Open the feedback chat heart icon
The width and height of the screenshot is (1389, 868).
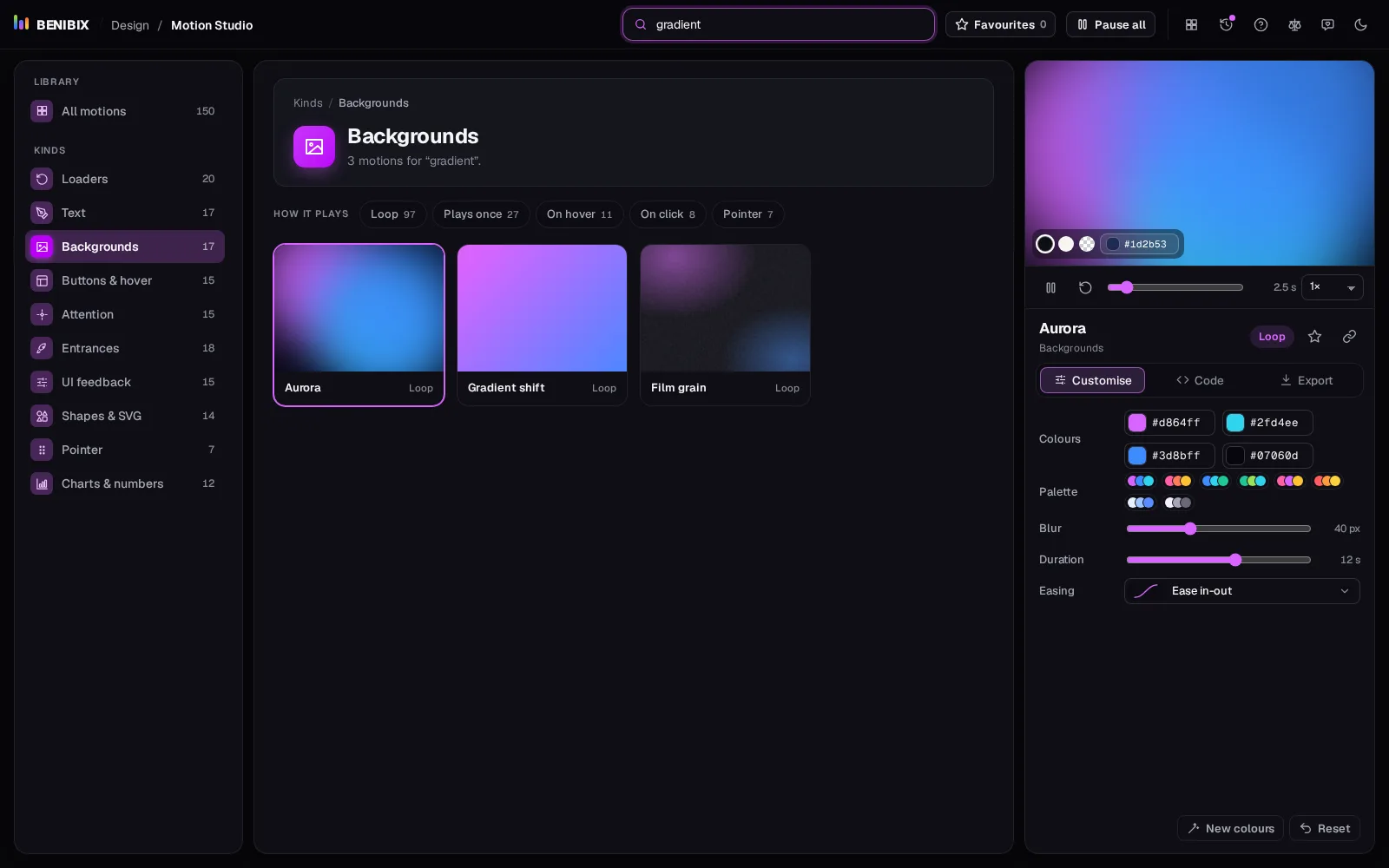1327,24
